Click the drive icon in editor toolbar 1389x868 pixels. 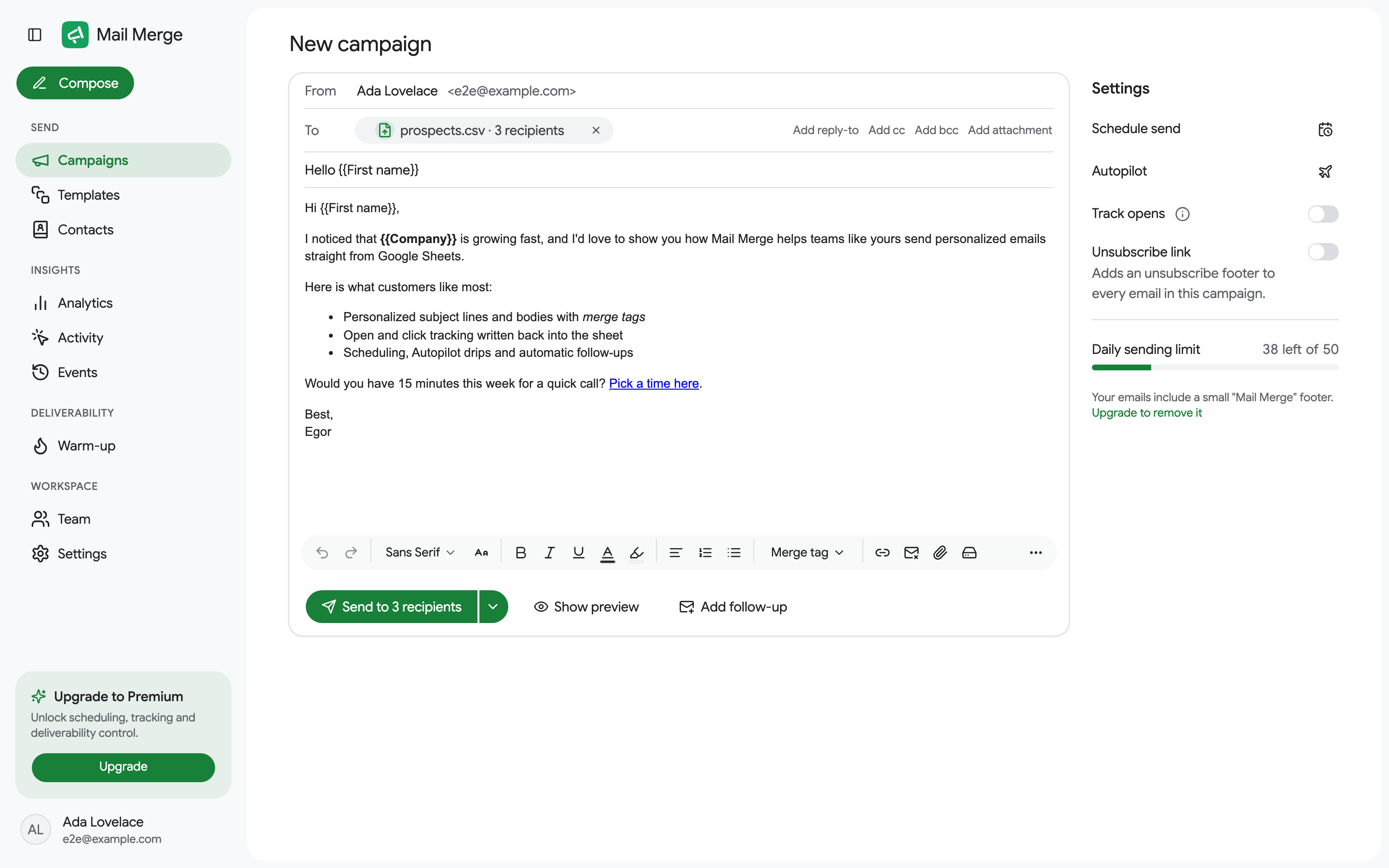pos(969,552)
